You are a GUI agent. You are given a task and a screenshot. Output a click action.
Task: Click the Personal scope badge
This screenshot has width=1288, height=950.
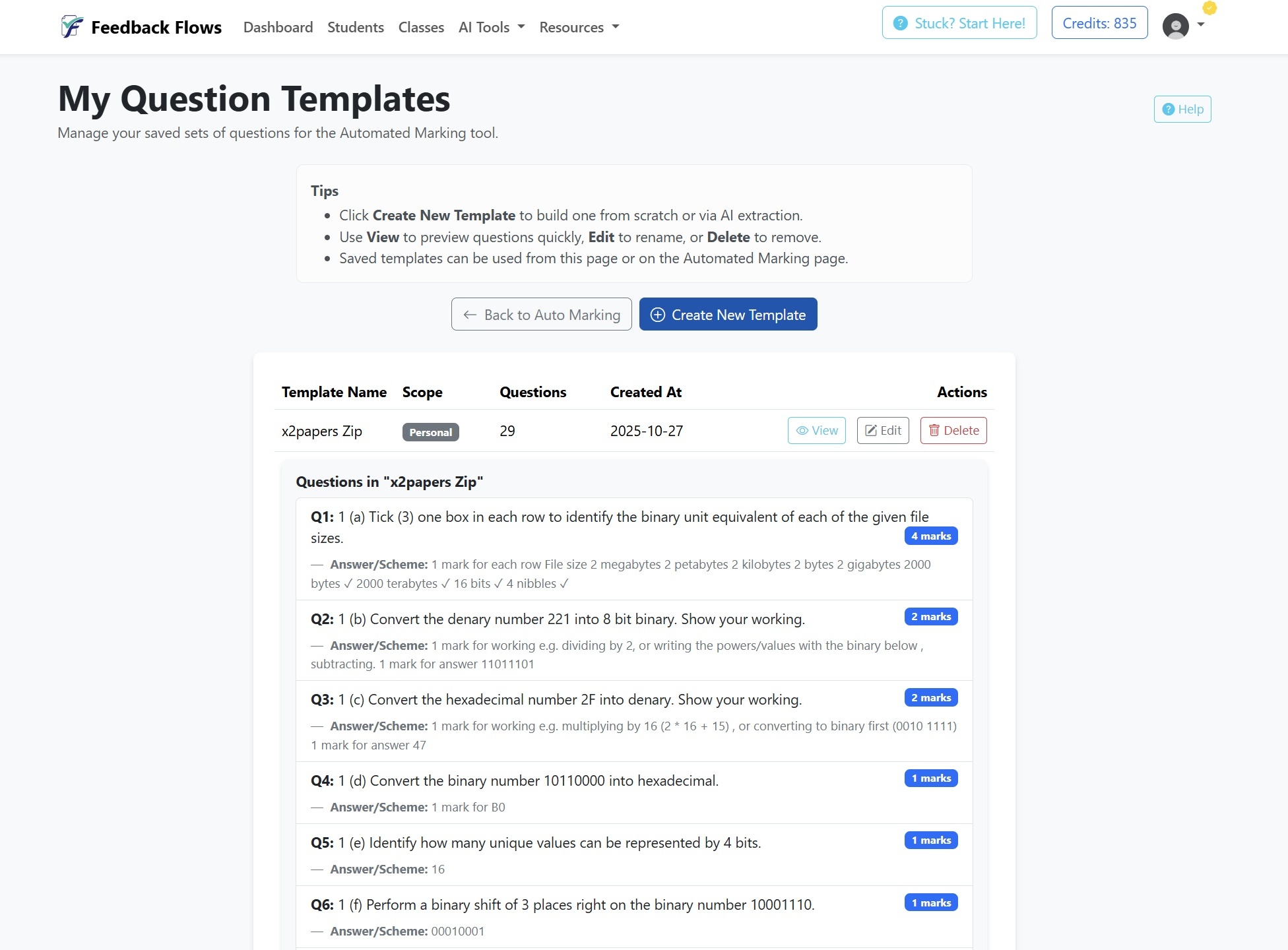click(x=430, y=432)
